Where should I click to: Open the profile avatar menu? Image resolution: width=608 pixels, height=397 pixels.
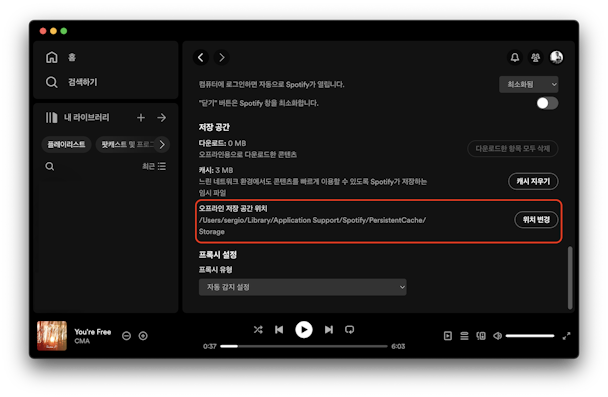[x=556, y=57]
